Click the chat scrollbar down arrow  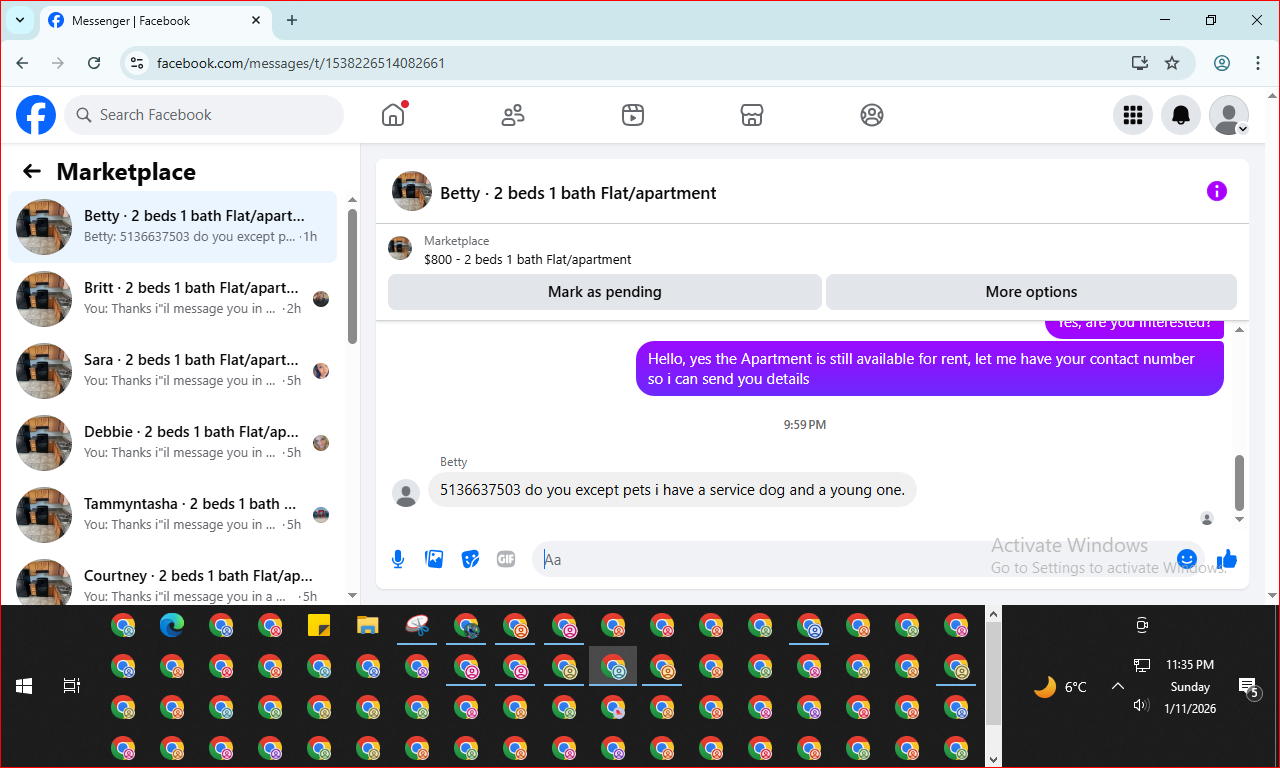point(1240,519)
